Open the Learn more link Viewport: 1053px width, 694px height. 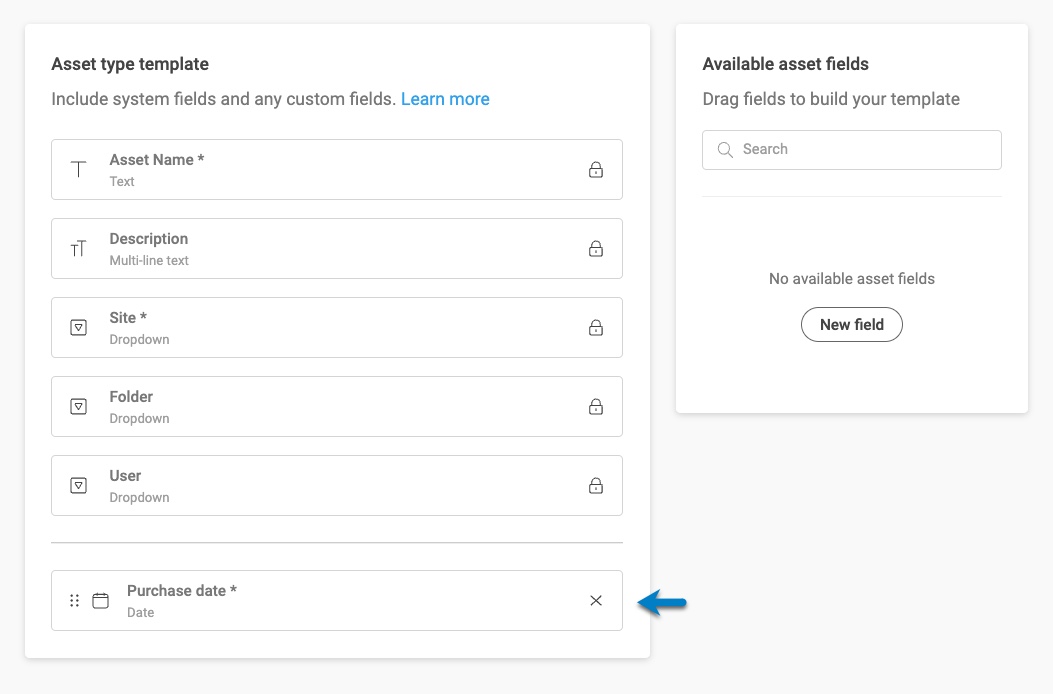pos(445,99)
